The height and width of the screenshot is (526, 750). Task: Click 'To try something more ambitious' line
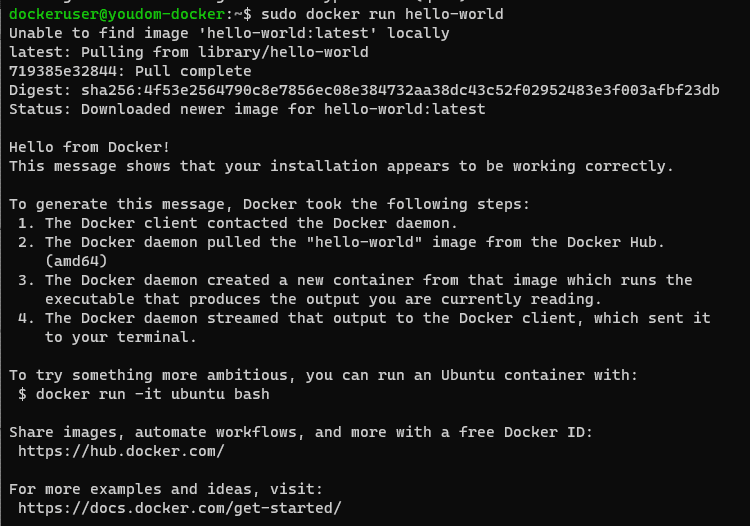(x=323, y=375)
